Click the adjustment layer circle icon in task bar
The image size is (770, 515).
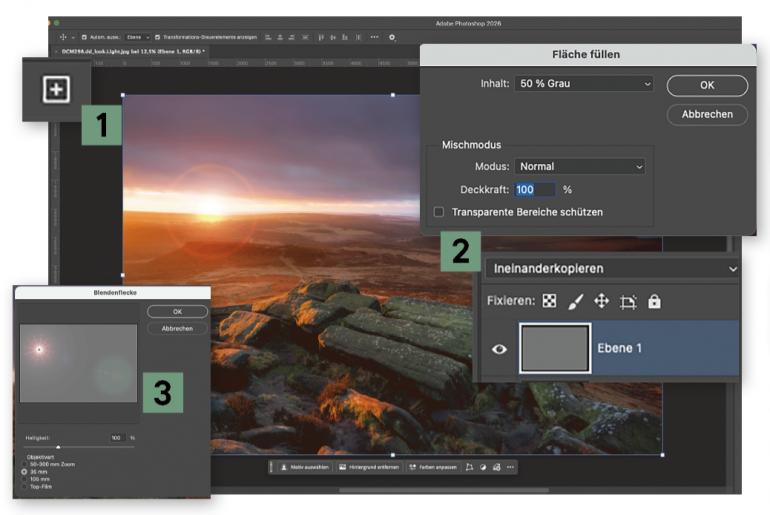483,467
